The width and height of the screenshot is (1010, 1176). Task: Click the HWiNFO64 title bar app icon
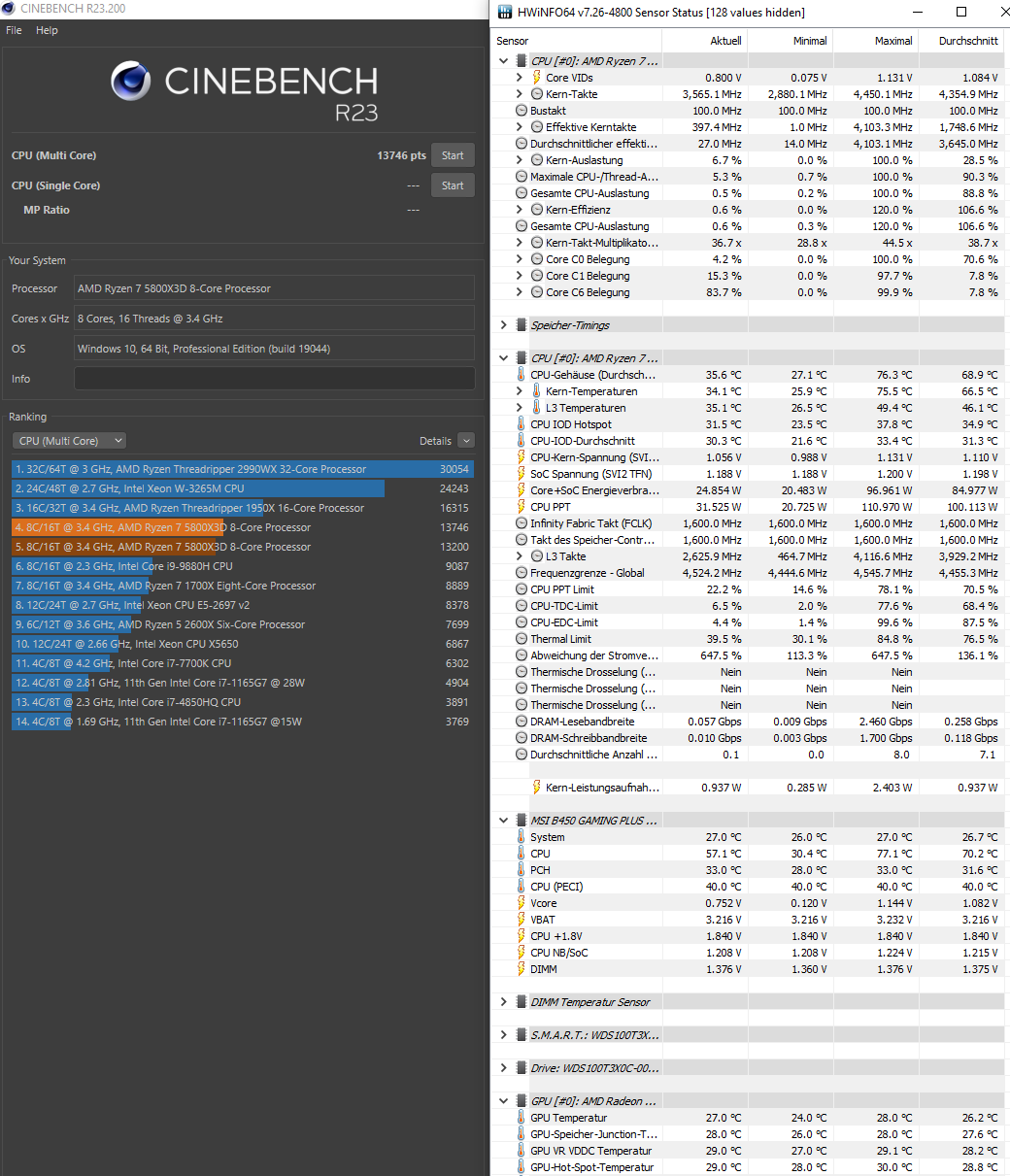point(503,13)
